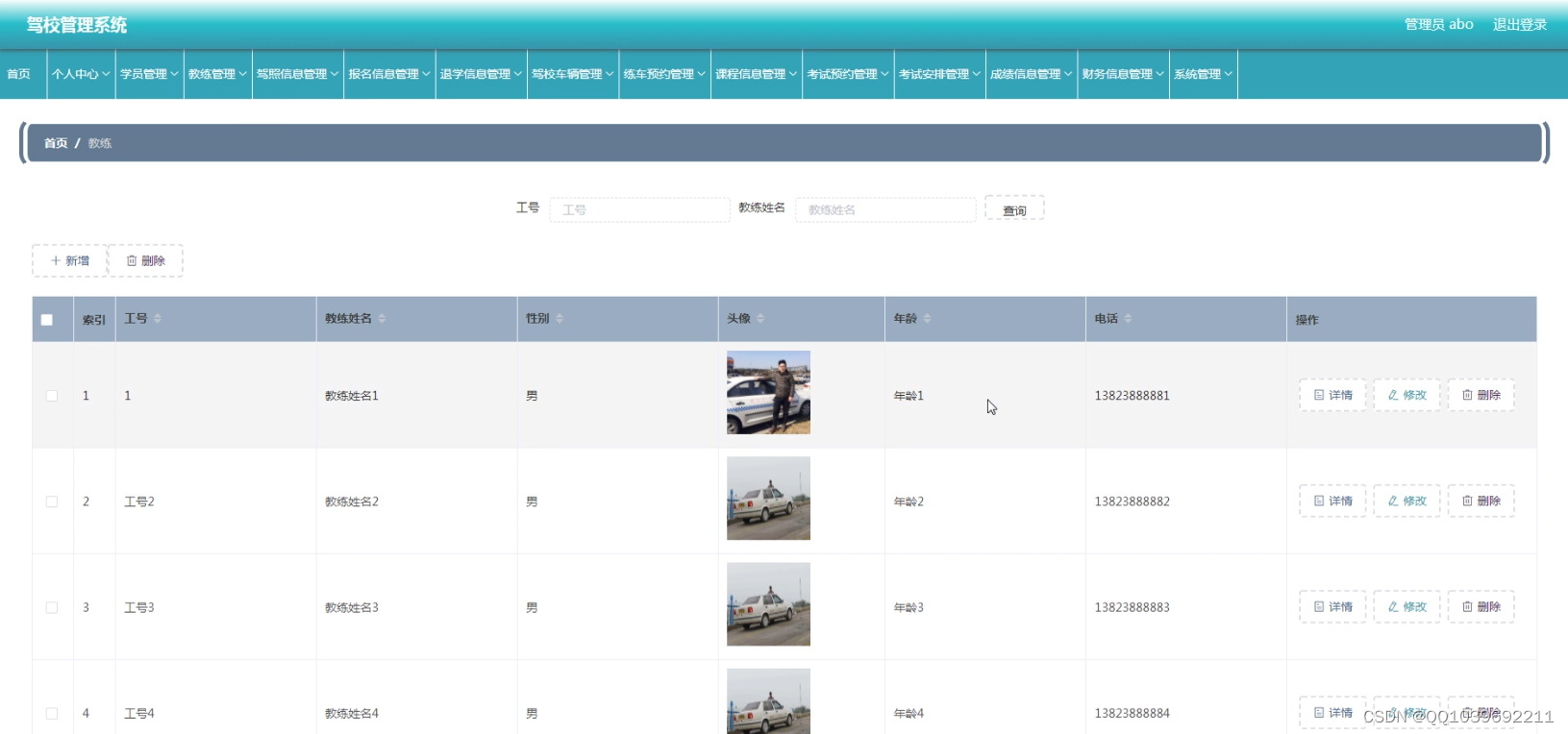This screenshot has height=734, width=1568.
Task: Open the 财务信息管理 menu
Action: coord(1123,74)
